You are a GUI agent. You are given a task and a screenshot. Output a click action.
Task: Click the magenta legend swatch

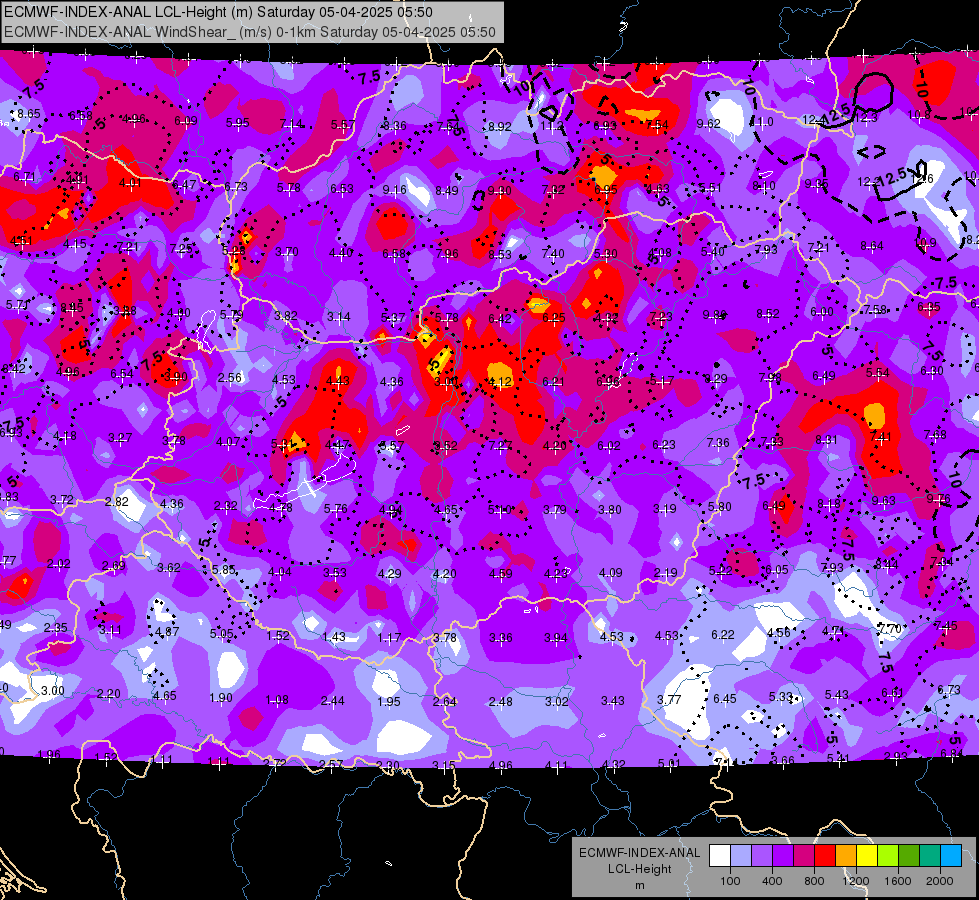pyautogui.click(x=804, y=856)
